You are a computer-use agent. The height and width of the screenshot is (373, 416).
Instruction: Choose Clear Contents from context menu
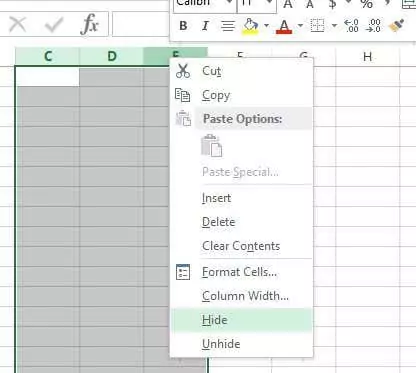[242, 246]
